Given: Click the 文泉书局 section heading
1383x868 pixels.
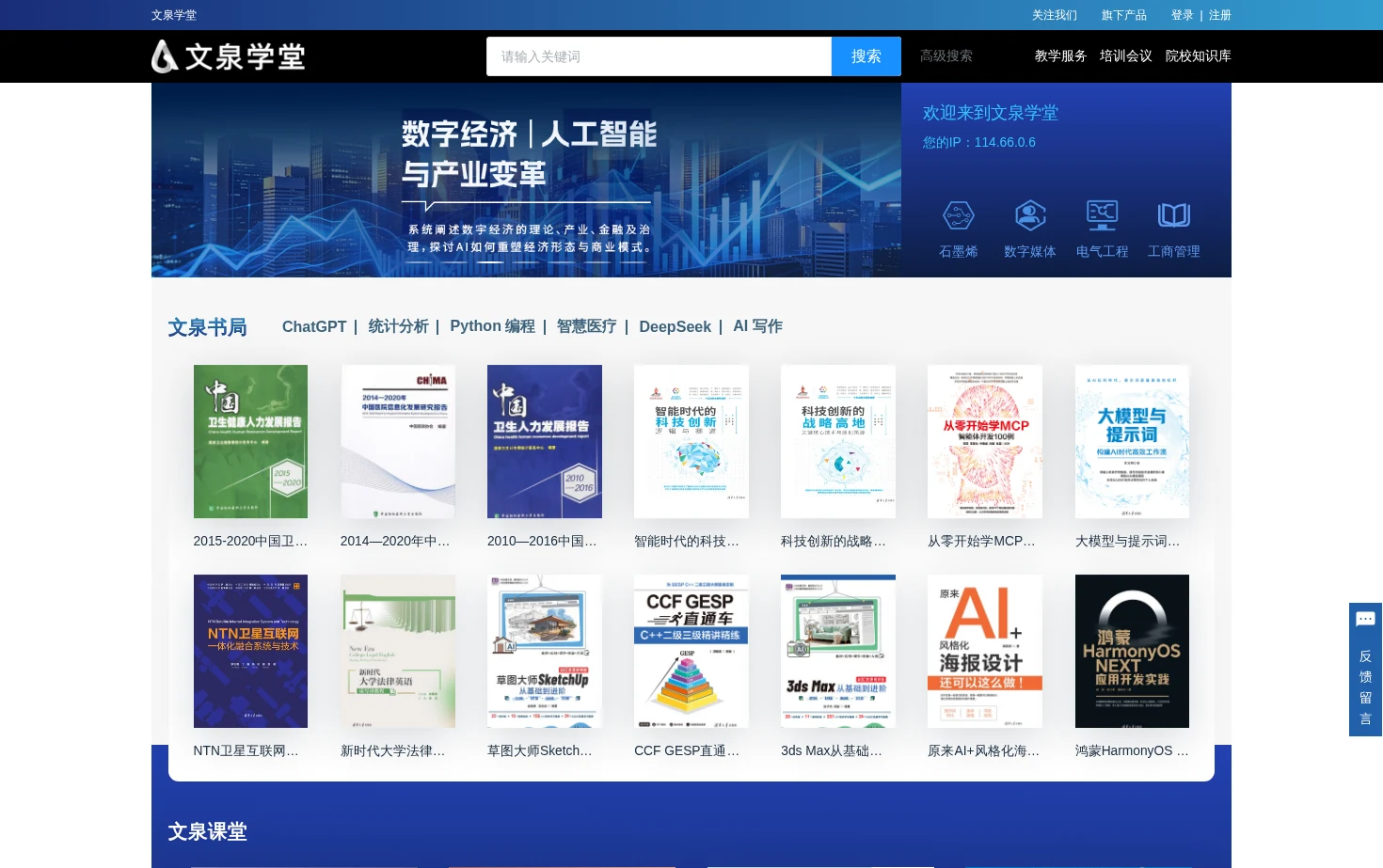Looking at the screenshot, I should pyautogui.click(x=207, y=327).
